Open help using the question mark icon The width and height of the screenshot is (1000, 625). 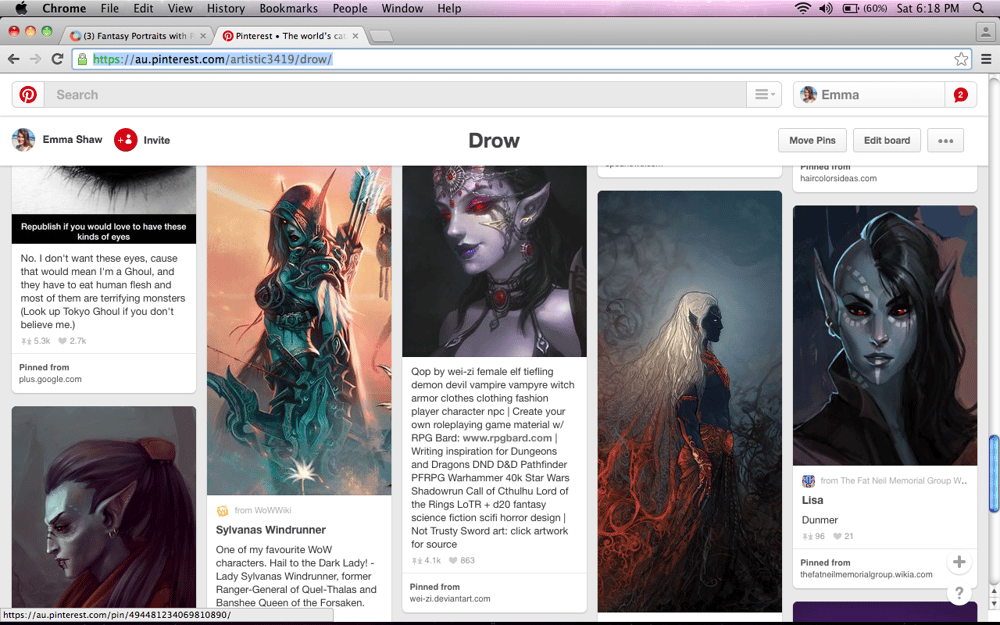959,592
